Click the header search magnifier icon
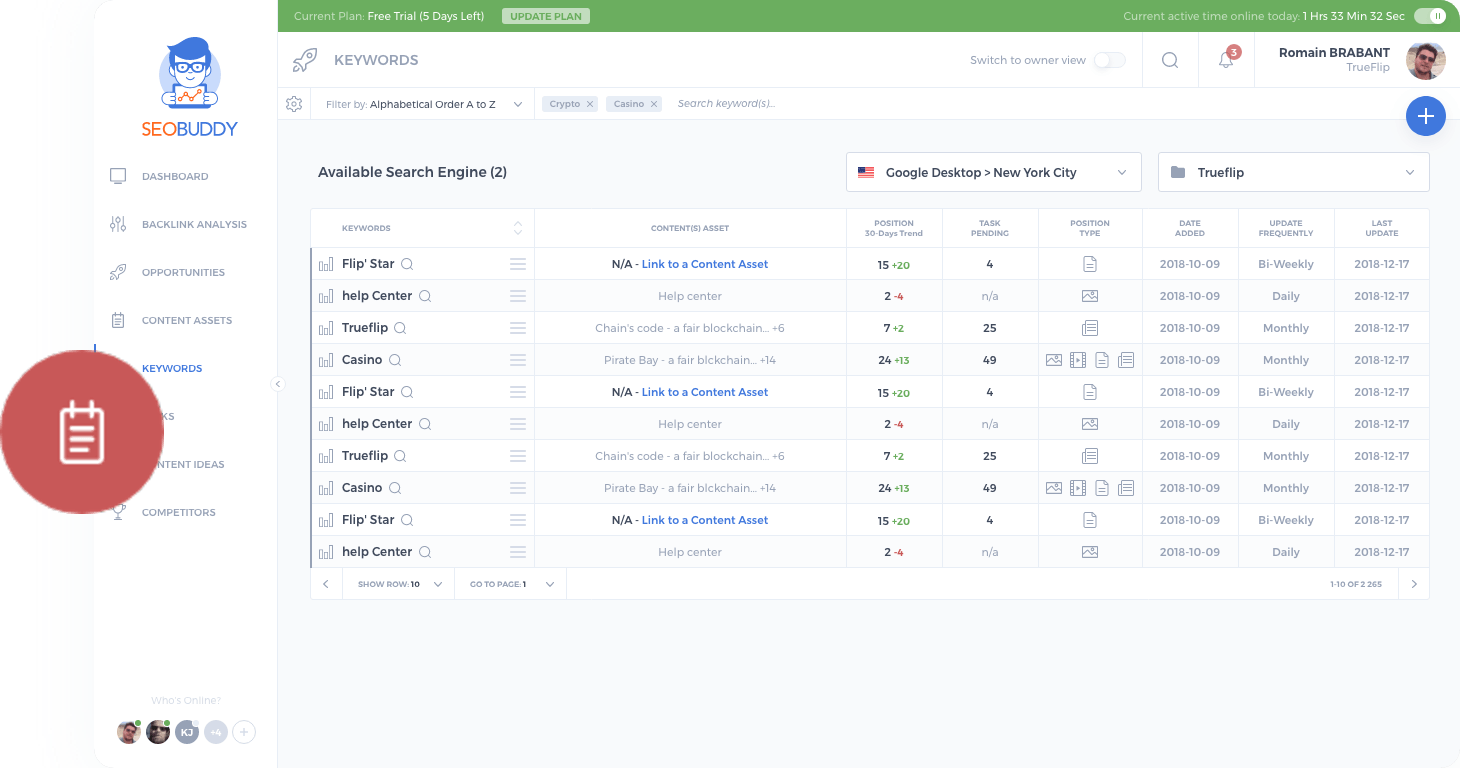The image size is (1460, 768). click(1170, 60)
